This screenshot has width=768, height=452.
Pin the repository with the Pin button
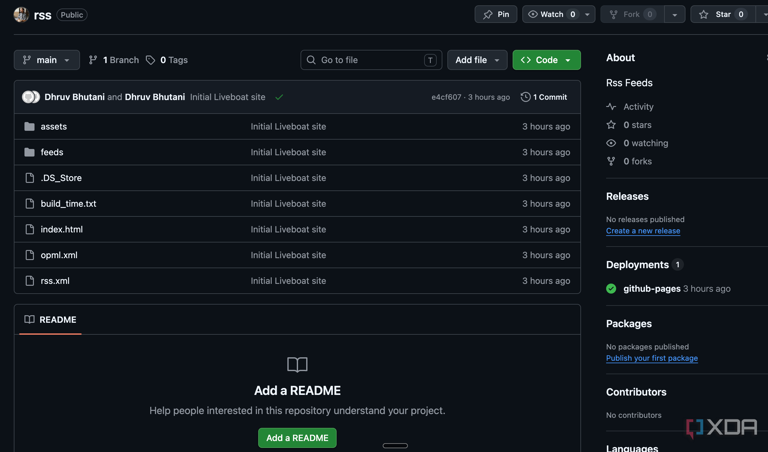pos(496,14)
